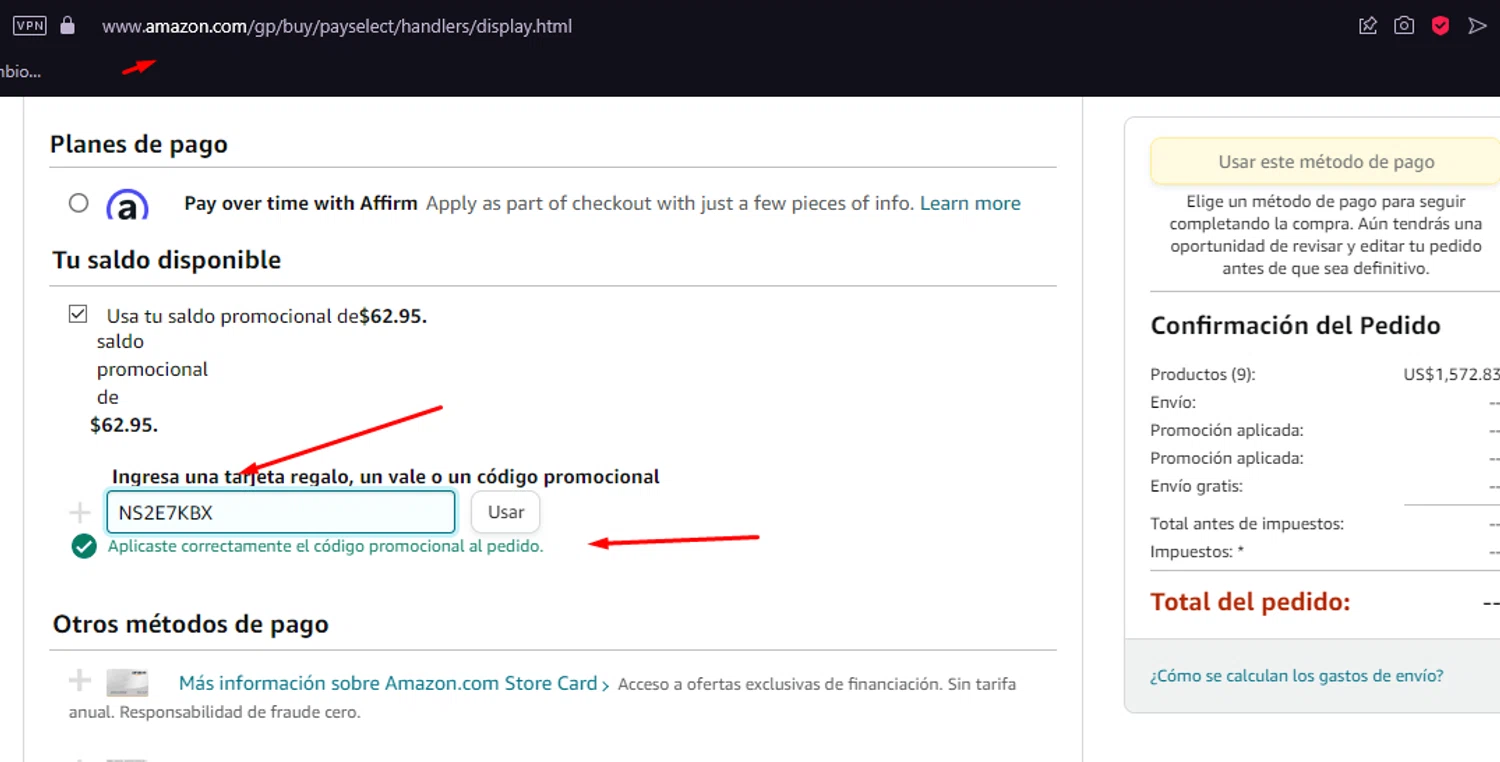The width and height of the screenshot is (1500, 762).
Task: Expand the Amazon.com Store Card option
Action: point(79,682)
